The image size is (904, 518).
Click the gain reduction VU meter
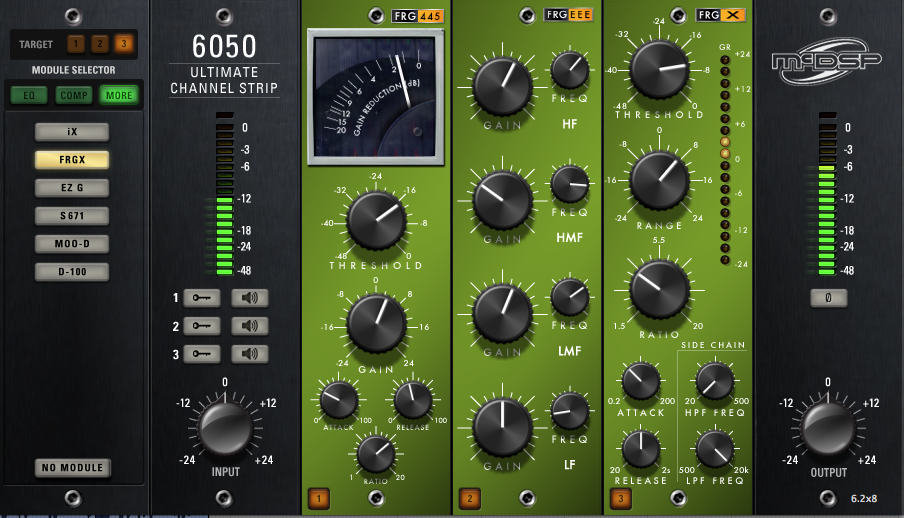[x=376, y=97]
